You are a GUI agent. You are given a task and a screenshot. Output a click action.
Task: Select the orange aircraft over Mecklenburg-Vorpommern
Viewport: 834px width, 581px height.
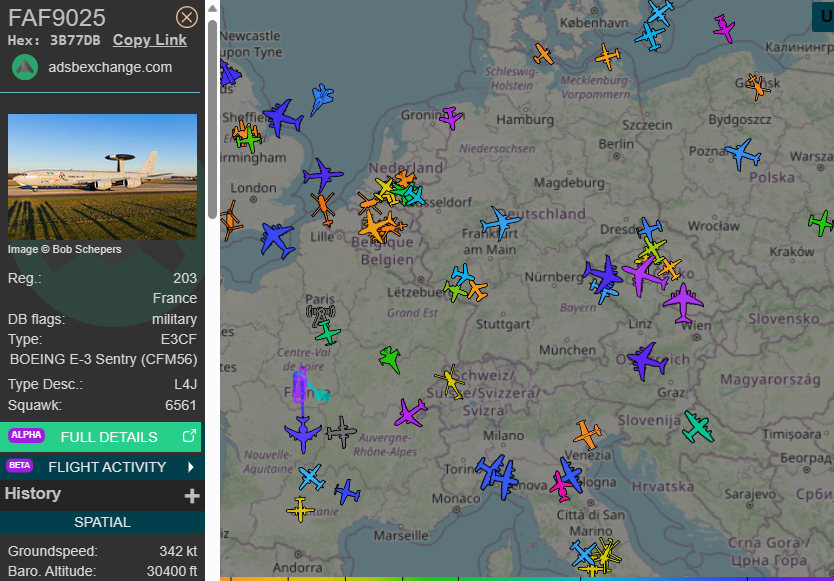607,56
